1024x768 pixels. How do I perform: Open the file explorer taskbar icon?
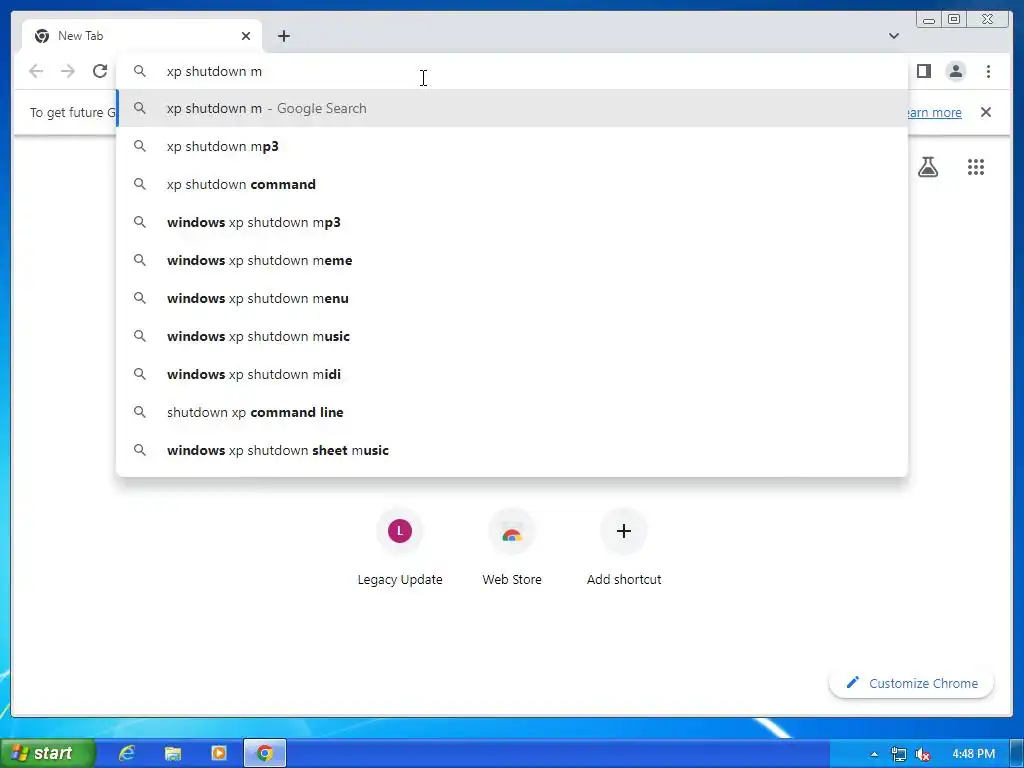pos(172,753)
